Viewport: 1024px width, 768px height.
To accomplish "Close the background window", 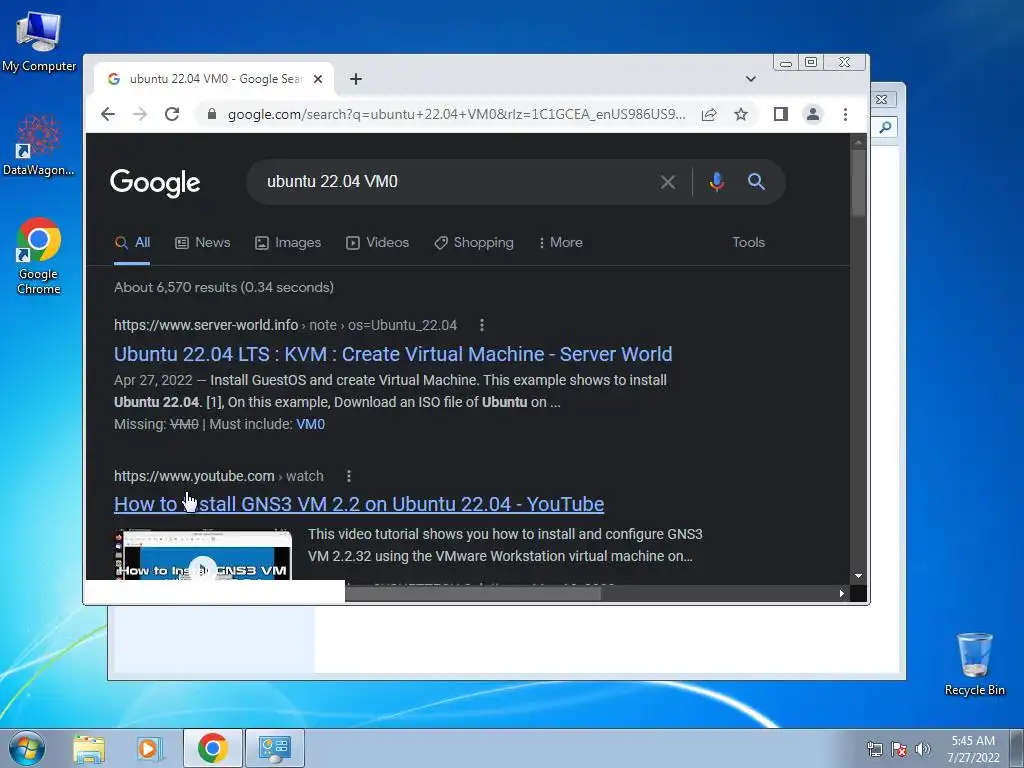I will click(881, 99).
